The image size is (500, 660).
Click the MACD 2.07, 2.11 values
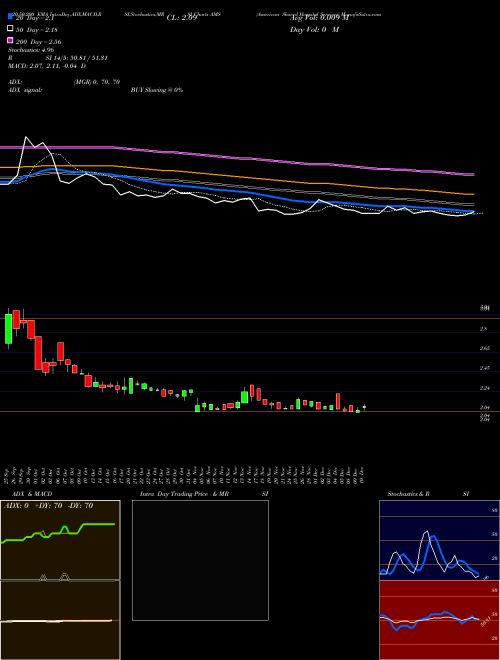coord(47,66)
